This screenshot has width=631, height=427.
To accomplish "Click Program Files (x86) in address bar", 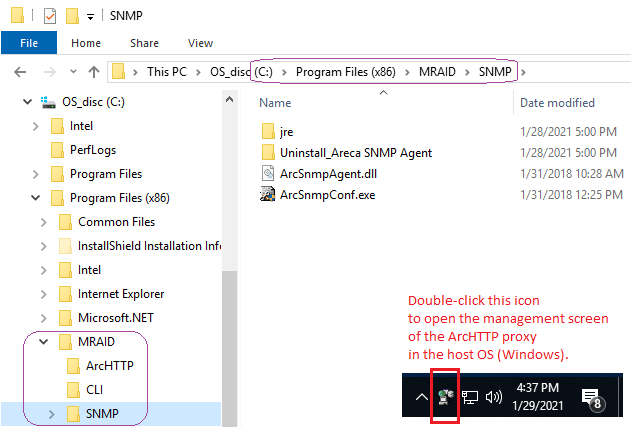I will 346,72.
